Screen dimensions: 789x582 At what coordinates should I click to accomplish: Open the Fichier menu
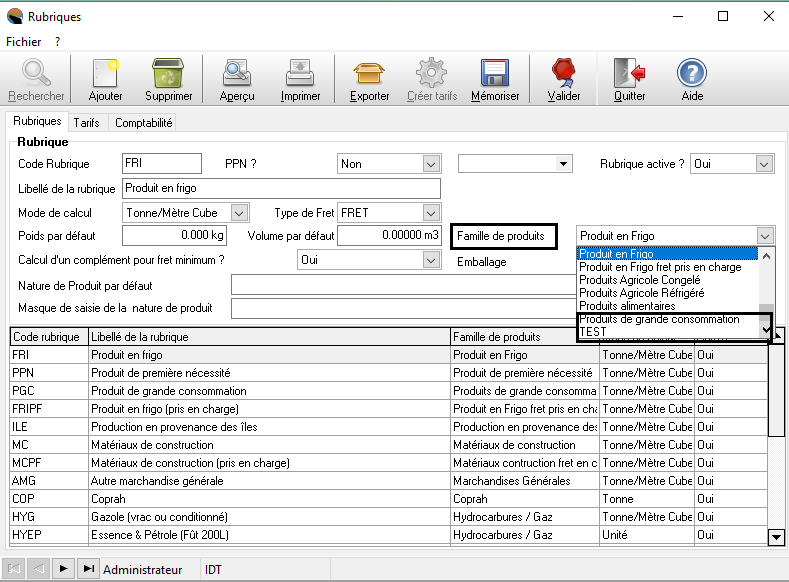click(24, 42)
